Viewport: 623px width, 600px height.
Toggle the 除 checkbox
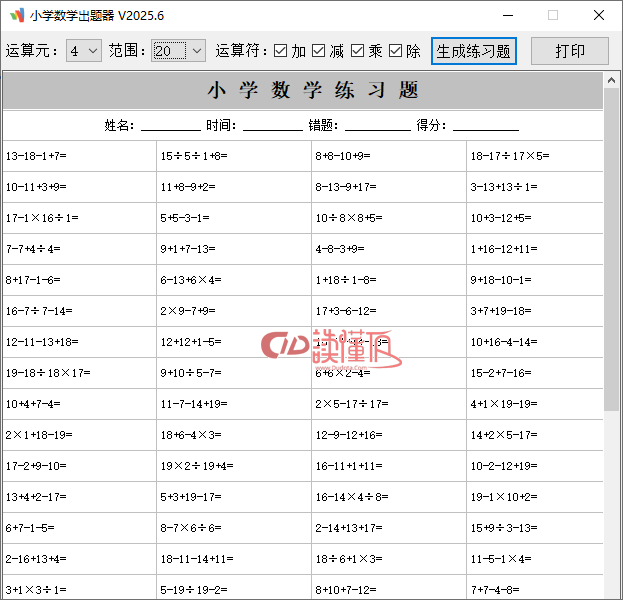pos(395,51)
